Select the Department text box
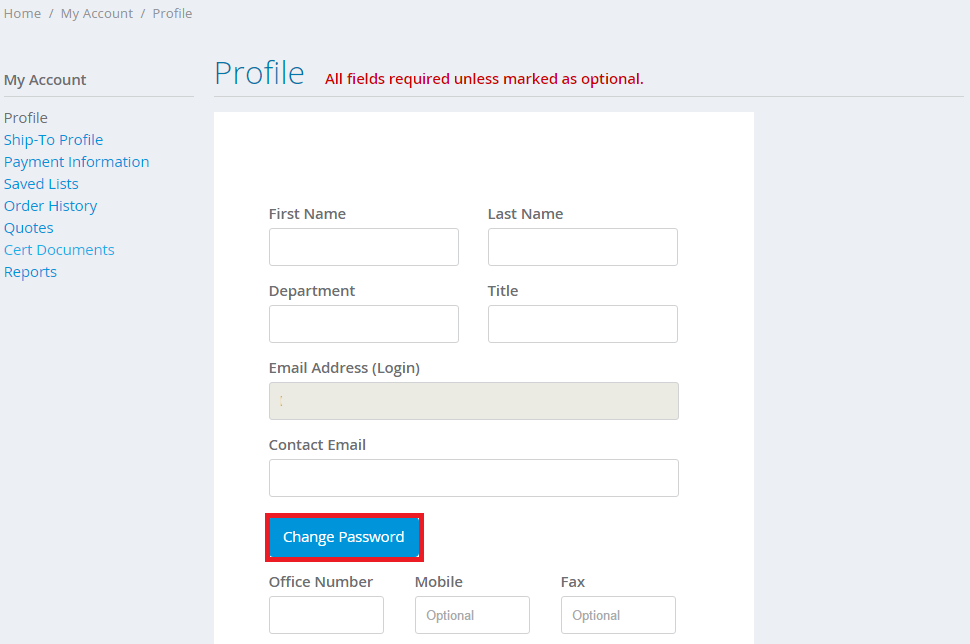This screenshot has width=970, height=644. coord(363,324)
